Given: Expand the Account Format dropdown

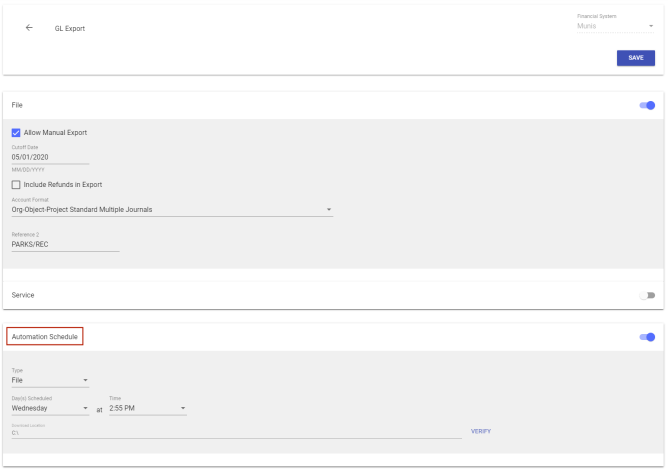Looking at the screenshot, I should coord(172,210).
